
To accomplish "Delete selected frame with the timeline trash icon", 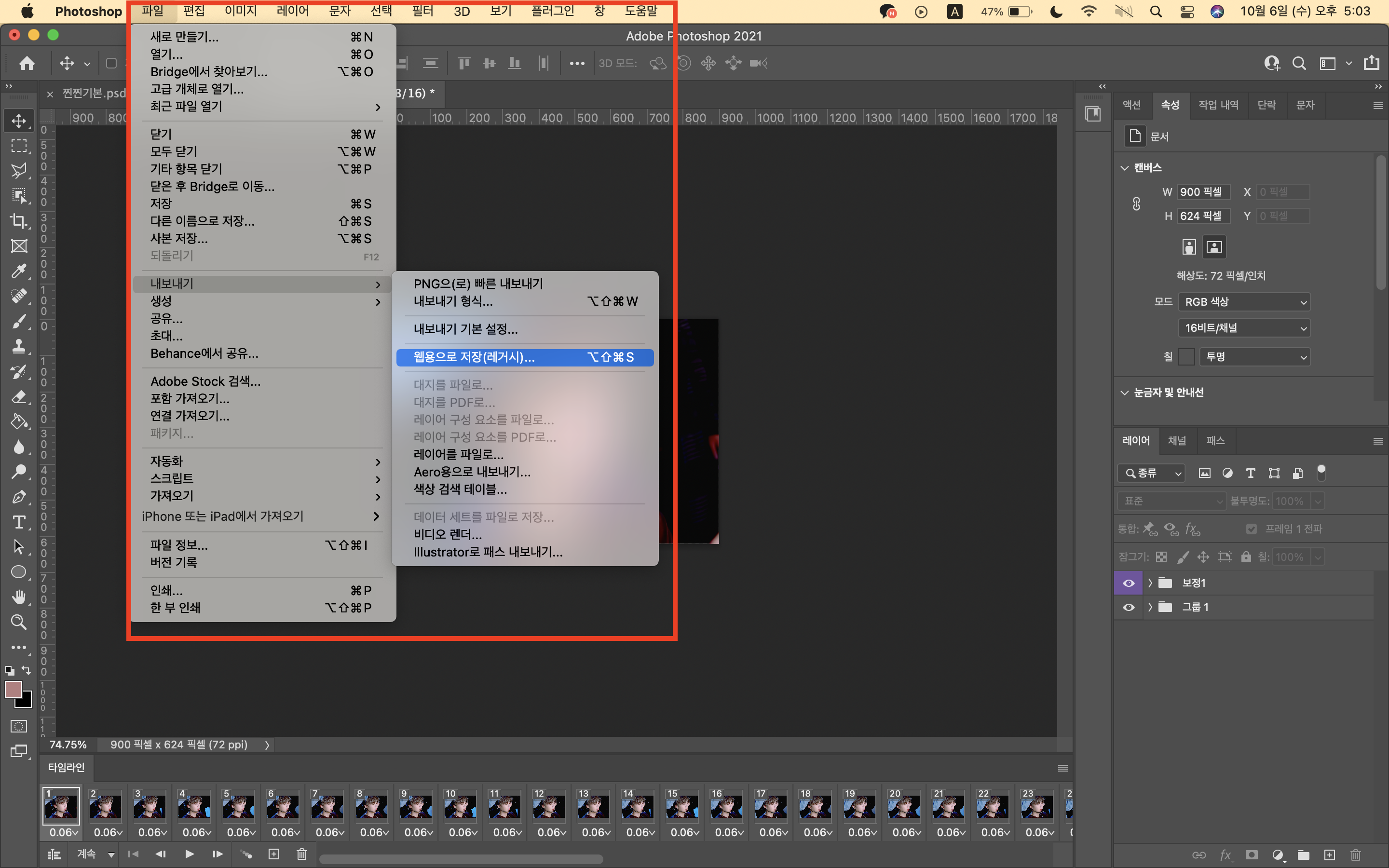I will click(302, 854).
